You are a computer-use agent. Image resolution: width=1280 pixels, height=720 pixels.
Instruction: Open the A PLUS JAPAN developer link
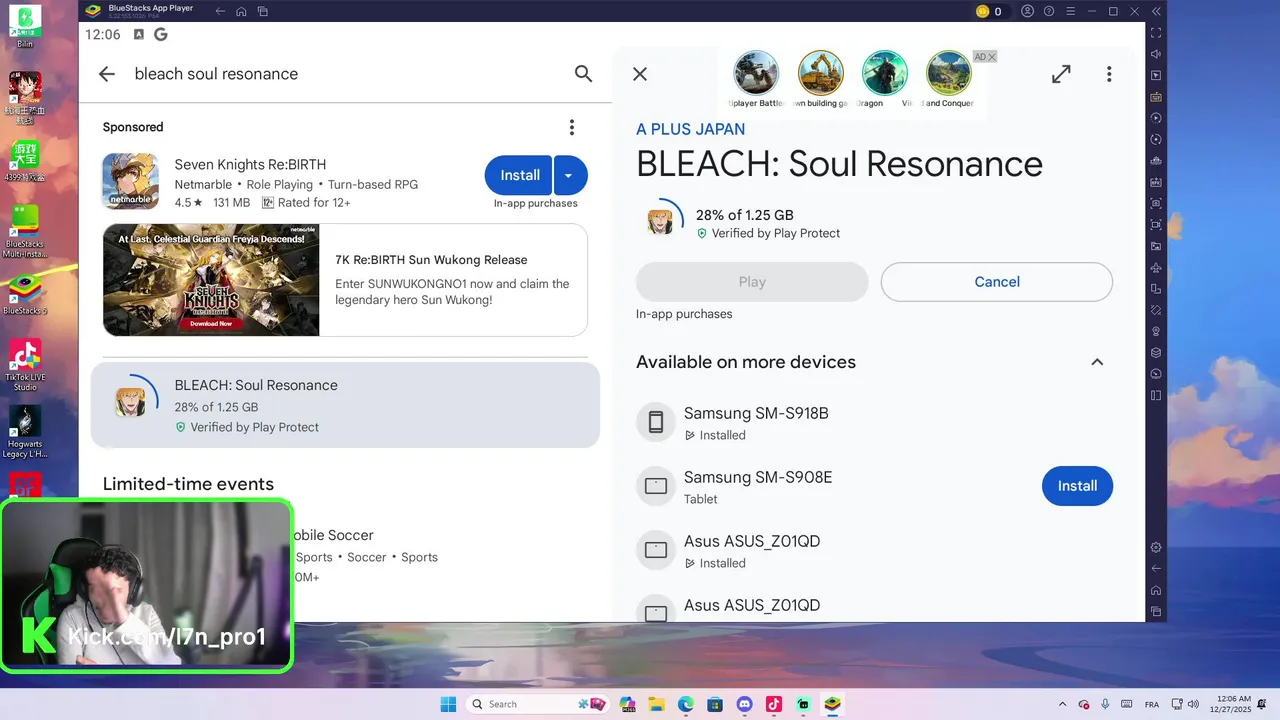coord(690,129)
